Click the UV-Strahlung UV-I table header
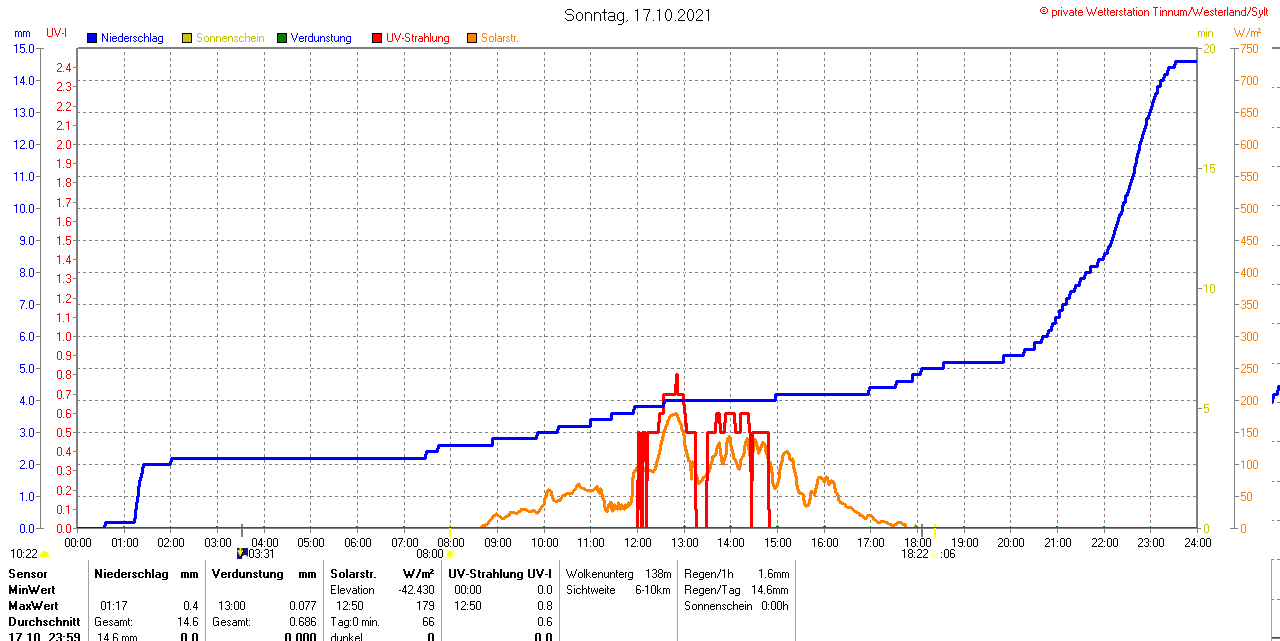Screen dimensions: 1280x641 [499, 574]
